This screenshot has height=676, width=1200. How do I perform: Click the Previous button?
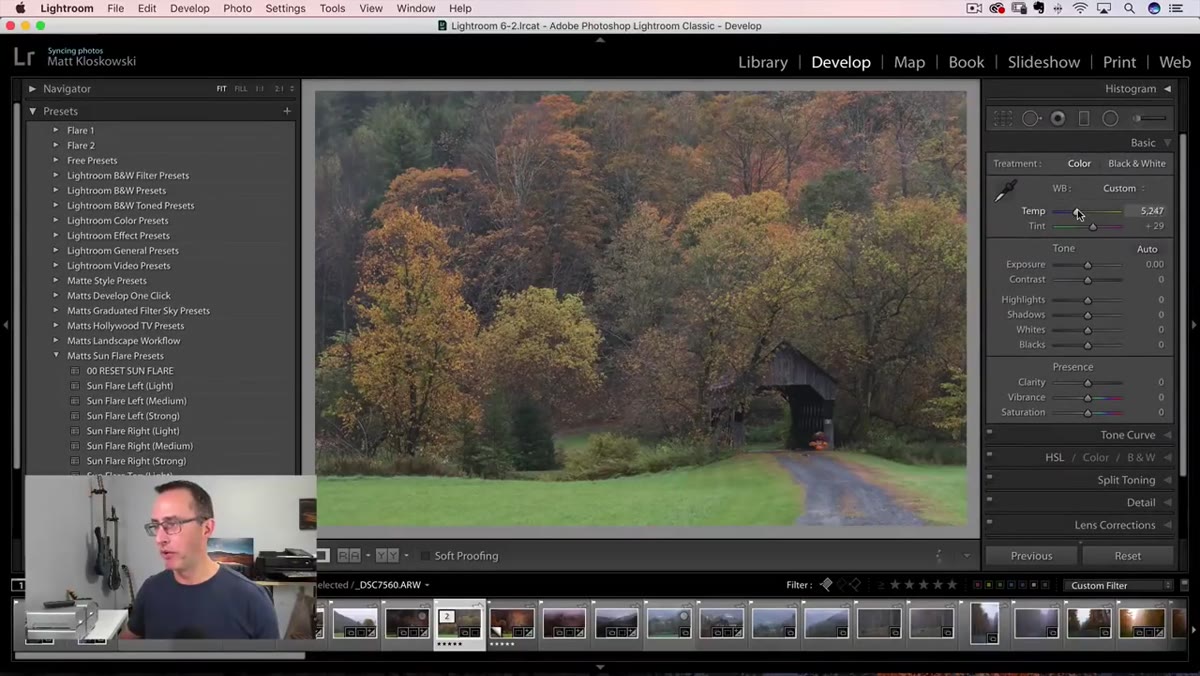(1031, 556)
